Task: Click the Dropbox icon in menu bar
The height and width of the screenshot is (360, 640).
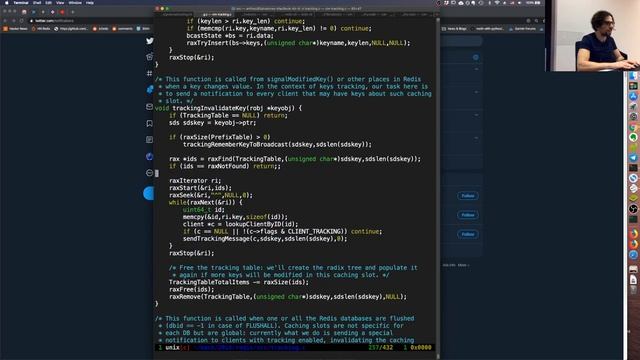Action: 446,2
